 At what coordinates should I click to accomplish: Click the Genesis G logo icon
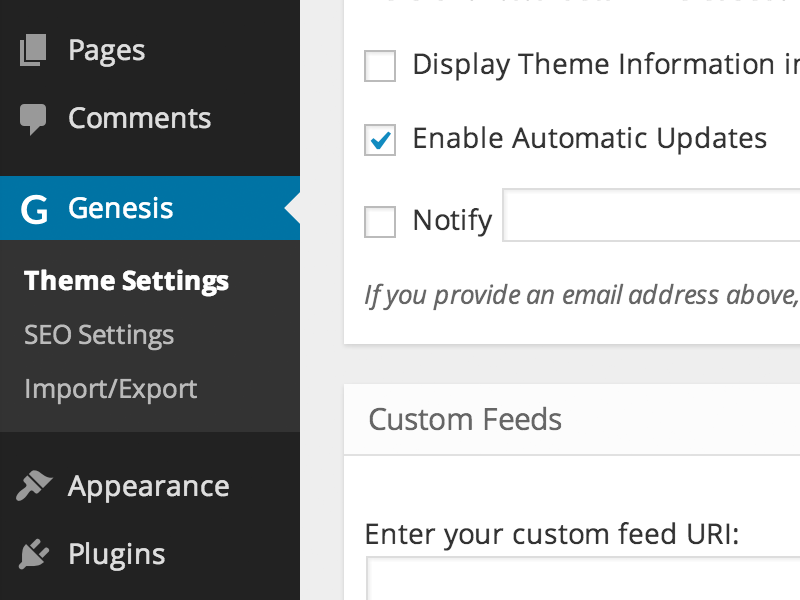(x=33, y=207)
